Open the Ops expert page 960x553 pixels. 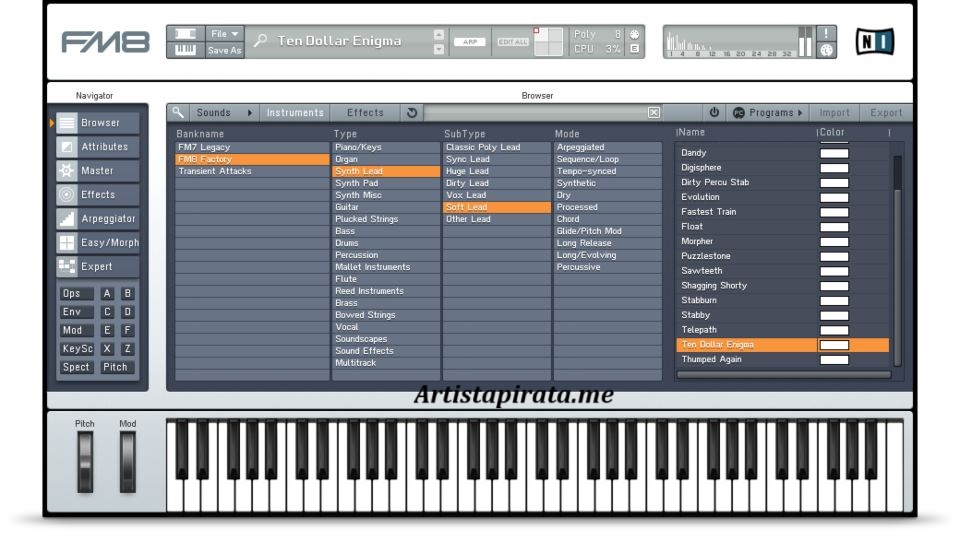pos(76,293)
